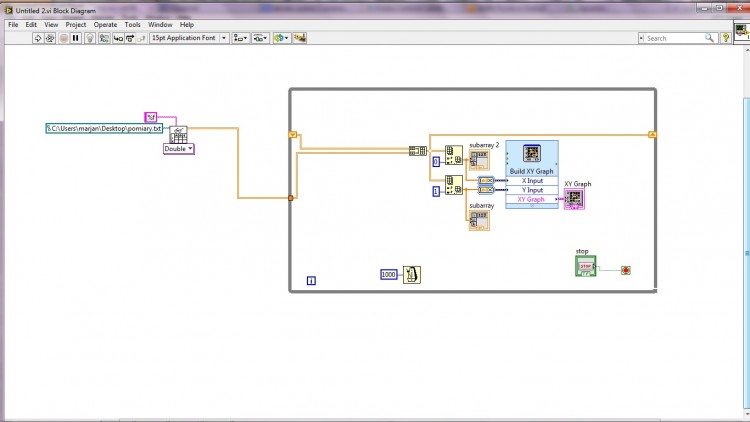
Task: Click the Pause button in toolbar
Action: pyautogui.click(x=76, y=38)
